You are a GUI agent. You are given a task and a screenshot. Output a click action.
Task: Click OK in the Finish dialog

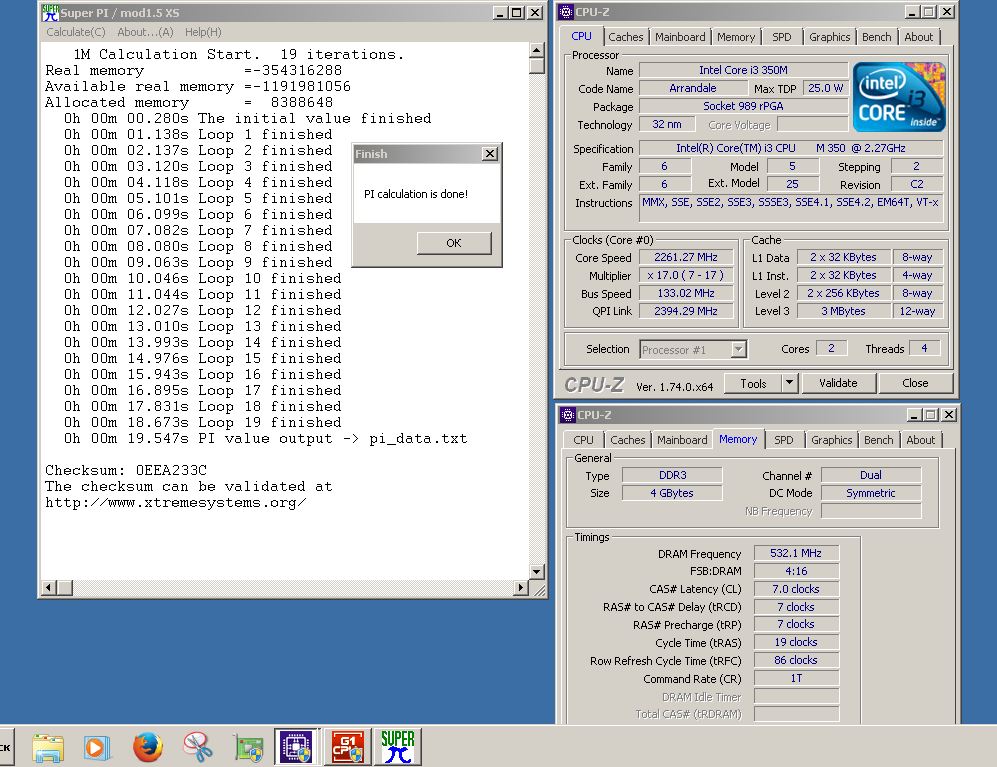(x=453, y=243)
